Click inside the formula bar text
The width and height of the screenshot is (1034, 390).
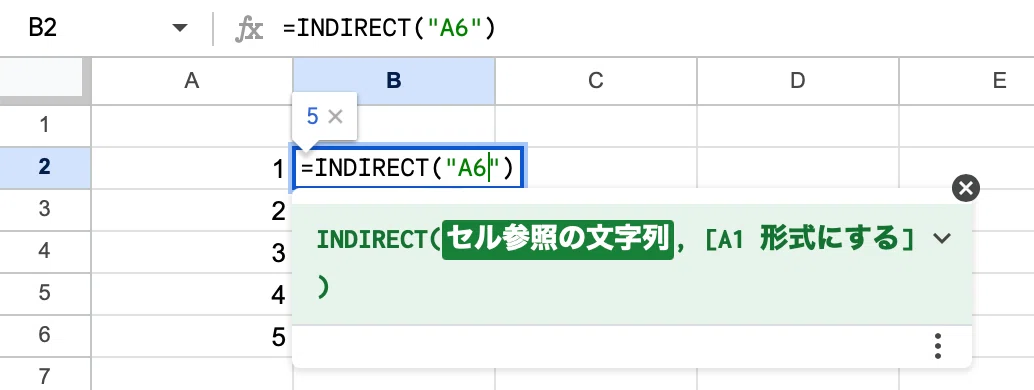[x=389, y=28]
